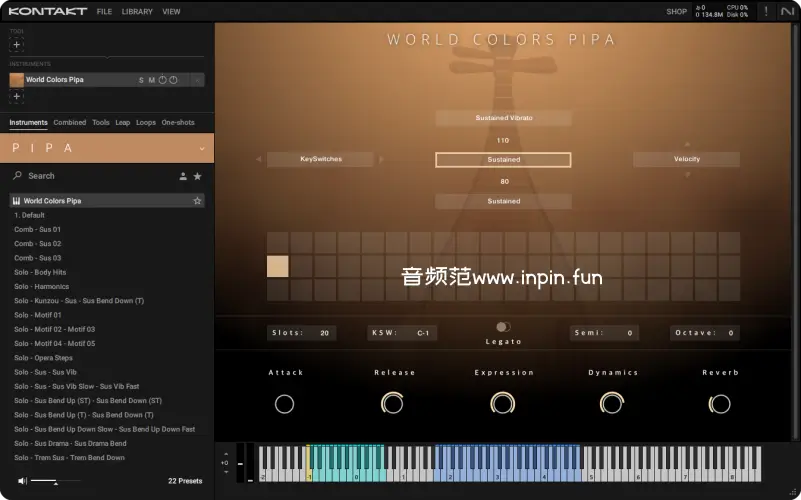Viewport: 801px width, 500px height.
Task: Open the LIBRARY menu
Action: point(137,11)
